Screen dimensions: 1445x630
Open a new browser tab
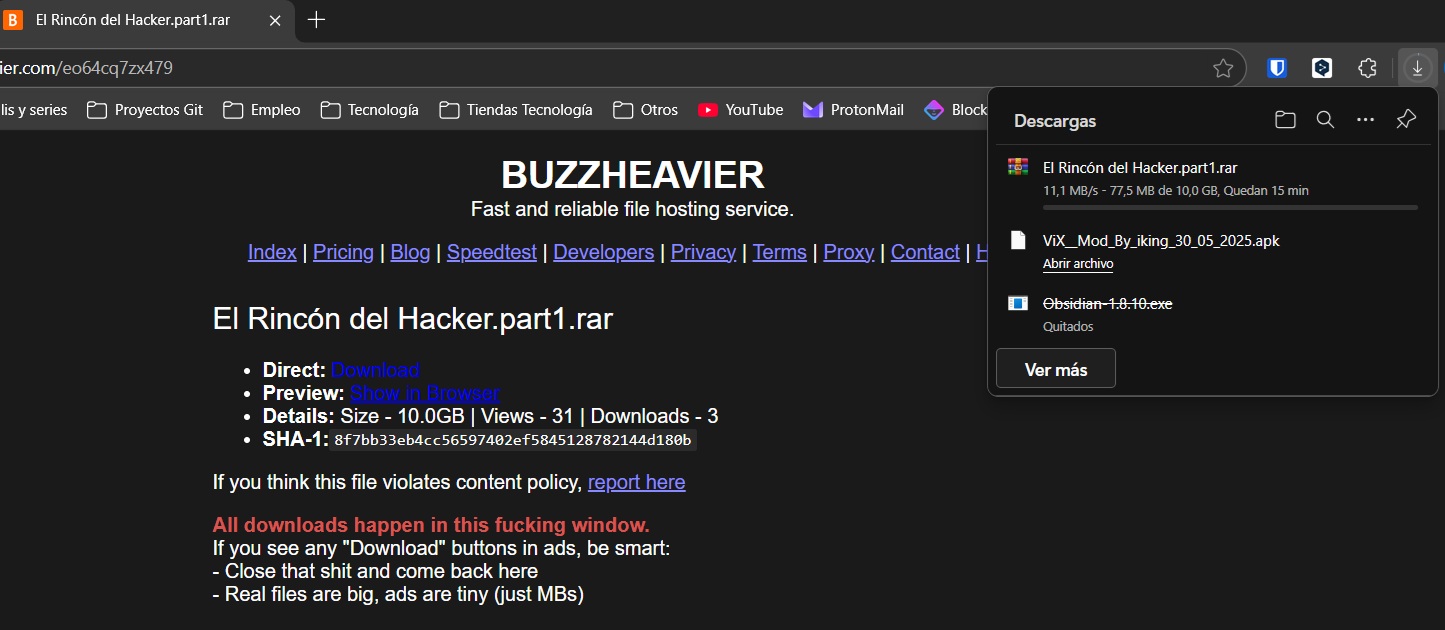(x=316, y=20)
